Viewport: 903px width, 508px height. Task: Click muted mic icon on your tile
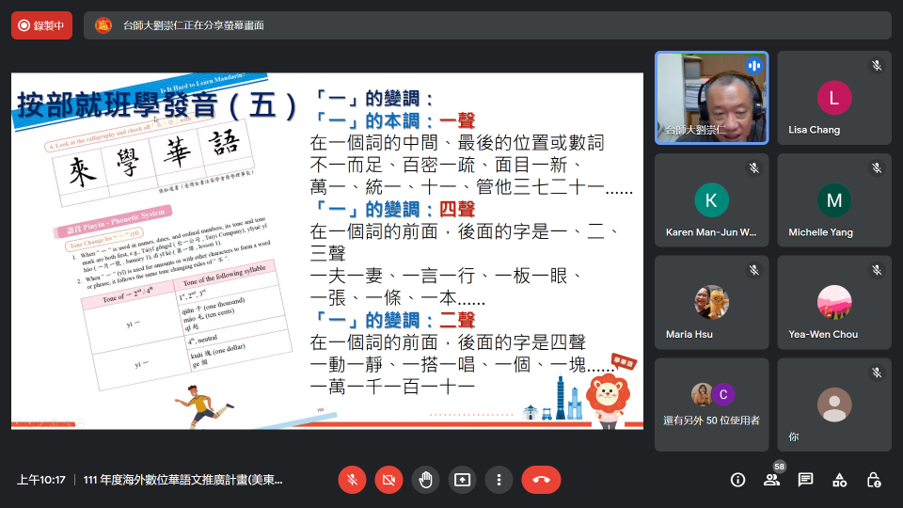pos(877,373)
